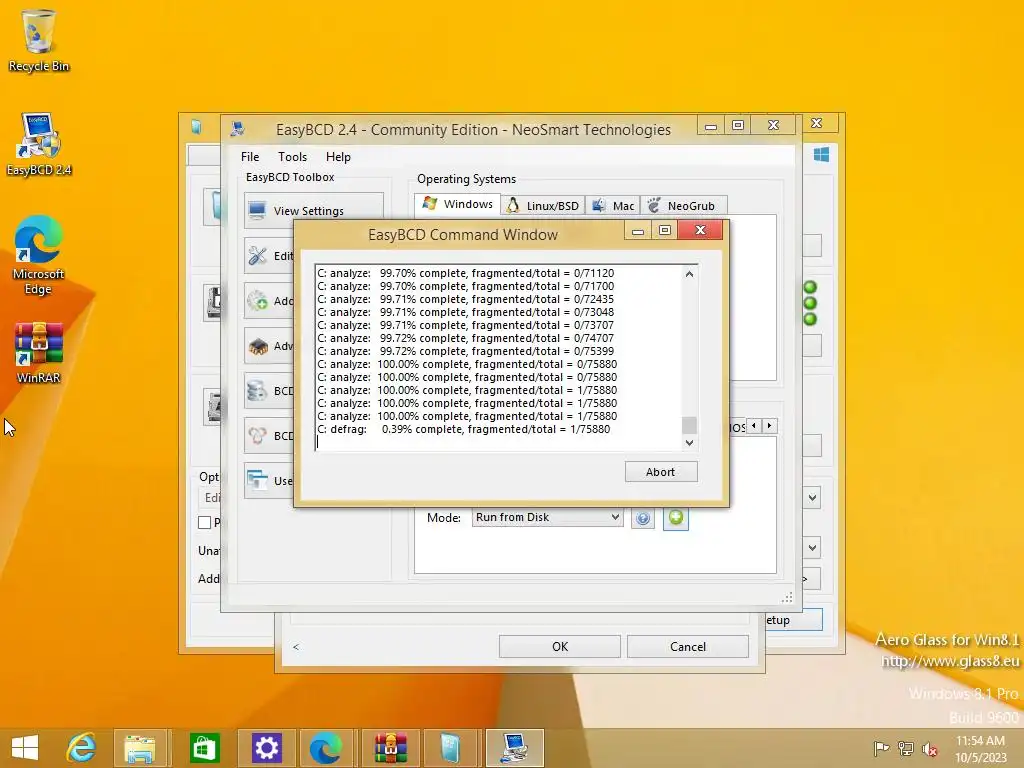Click inside the command output text area

coord(498,357)
